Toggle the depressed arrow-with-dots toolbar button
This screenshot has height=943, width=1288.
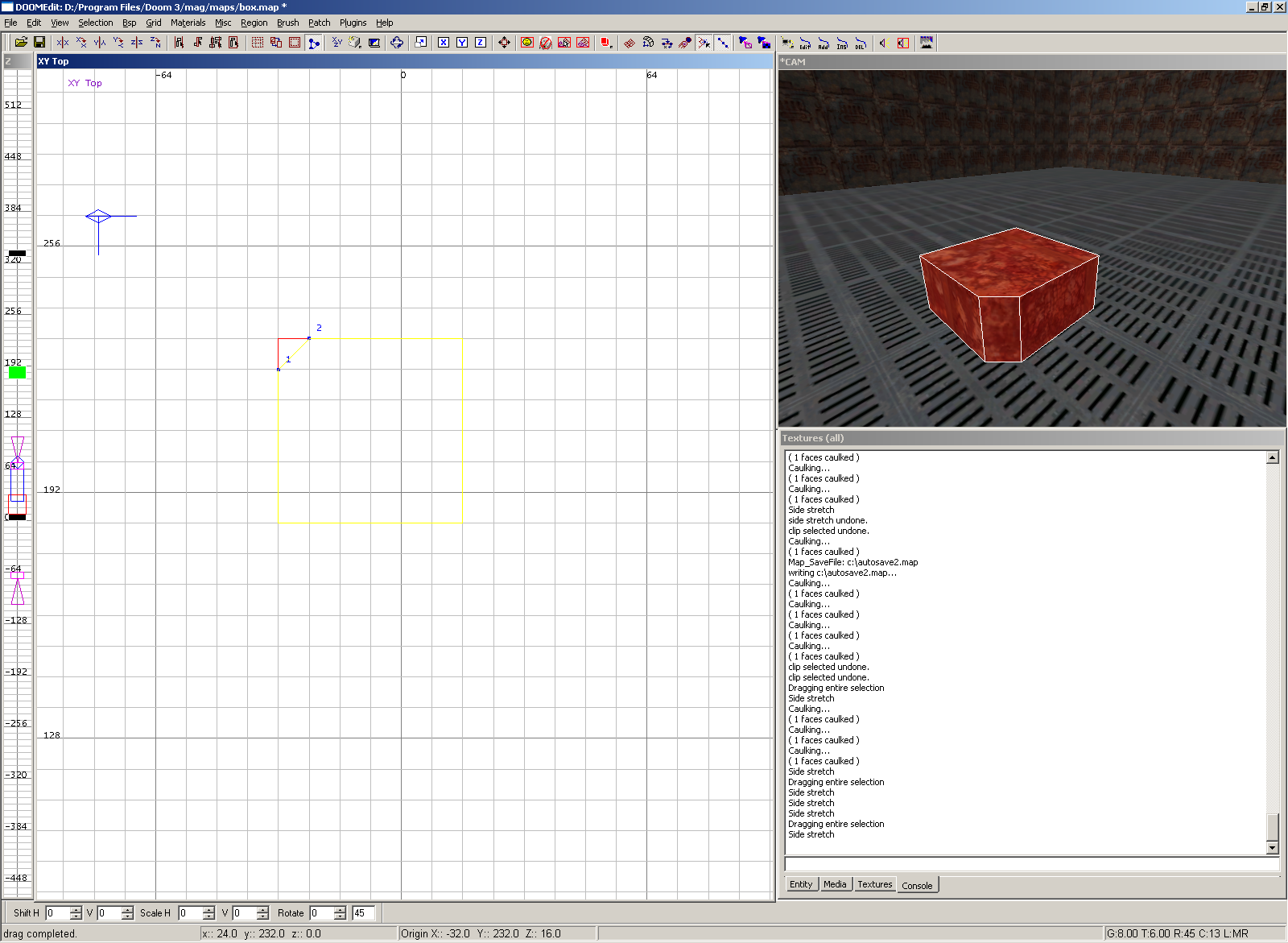pos(704,43)
